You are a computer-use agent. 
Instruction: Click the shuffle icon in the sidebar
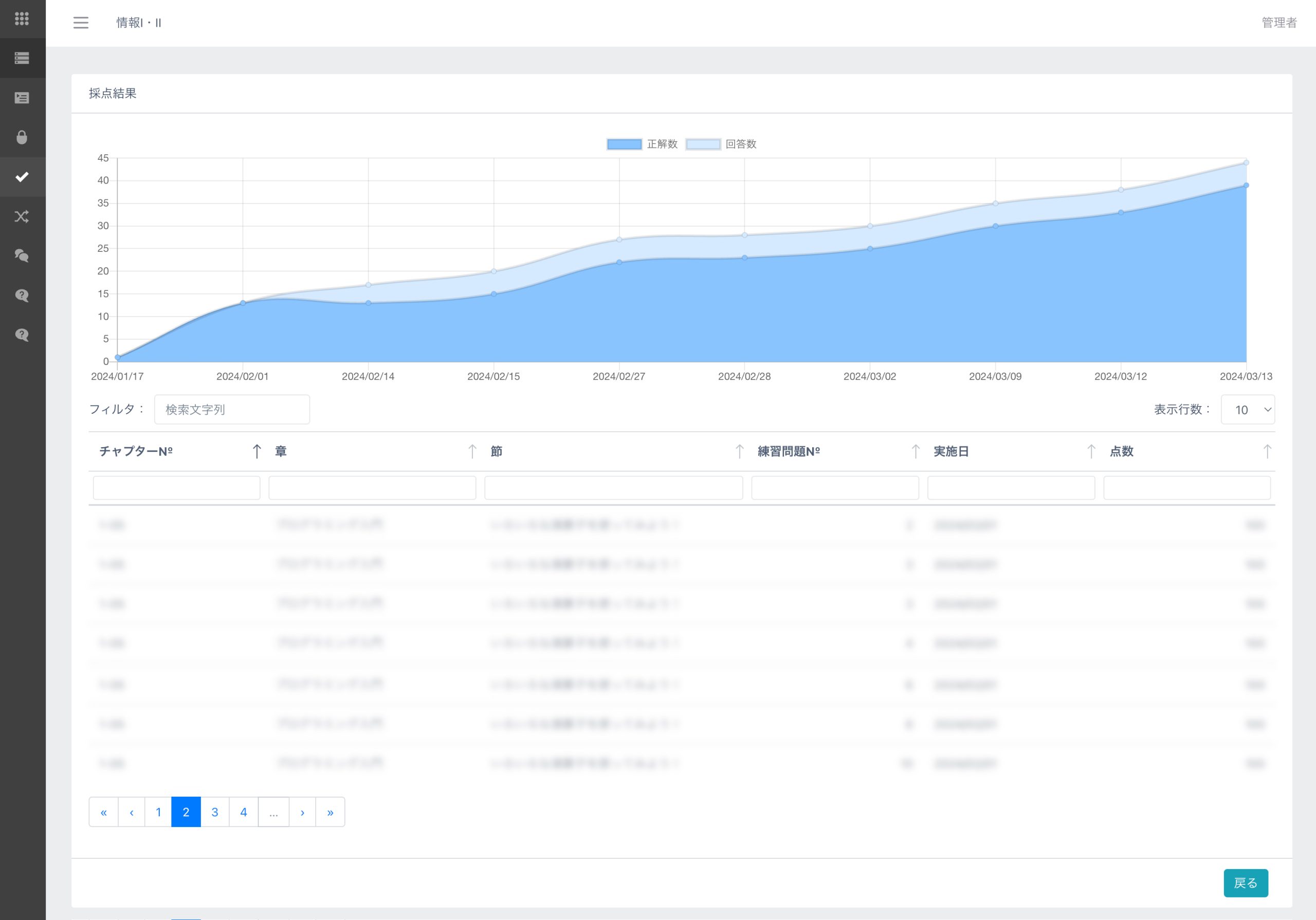pos(22,217)
